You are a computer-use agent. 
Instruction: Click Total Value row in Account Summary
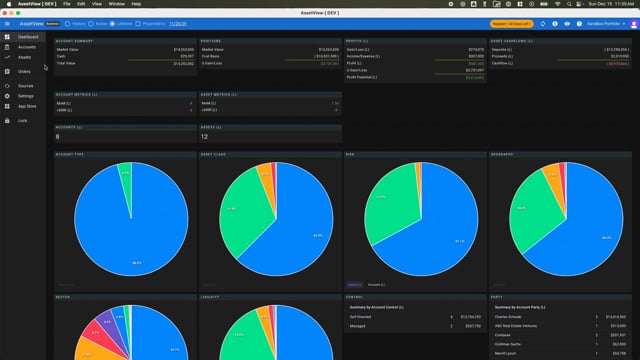125,63
